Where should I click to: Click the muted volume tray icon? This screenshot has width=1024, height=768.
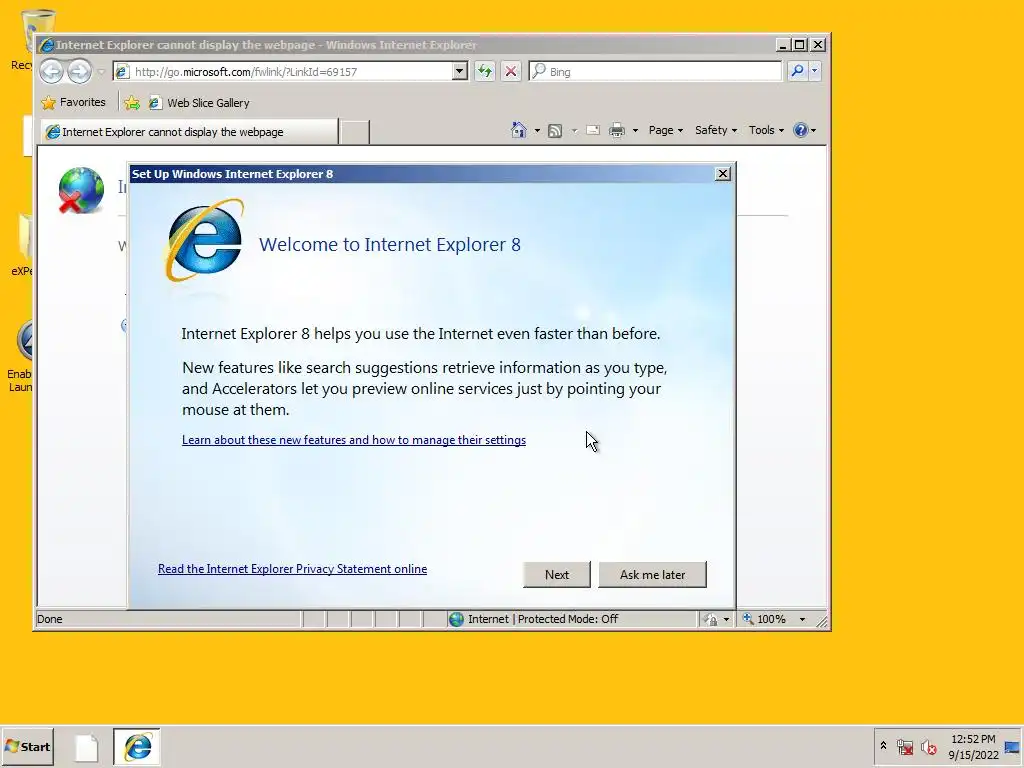[x=929, y=746]
